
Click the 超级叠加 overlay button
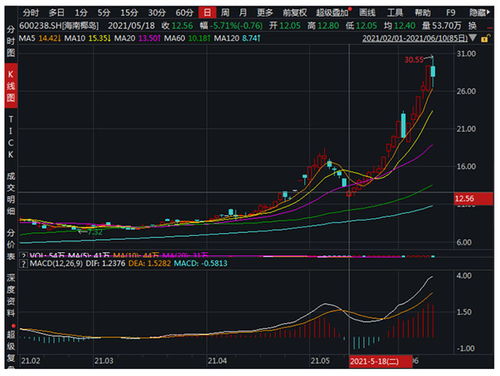click(x=332, y=13)
